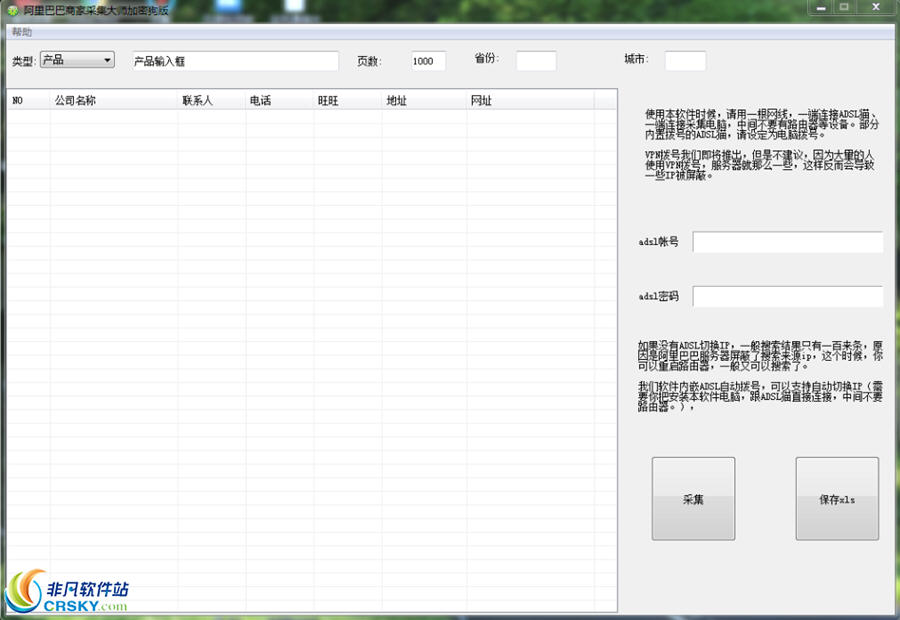Focus the adsl密码 input field
The image size is (900, 620).
[x=788, y=296]
